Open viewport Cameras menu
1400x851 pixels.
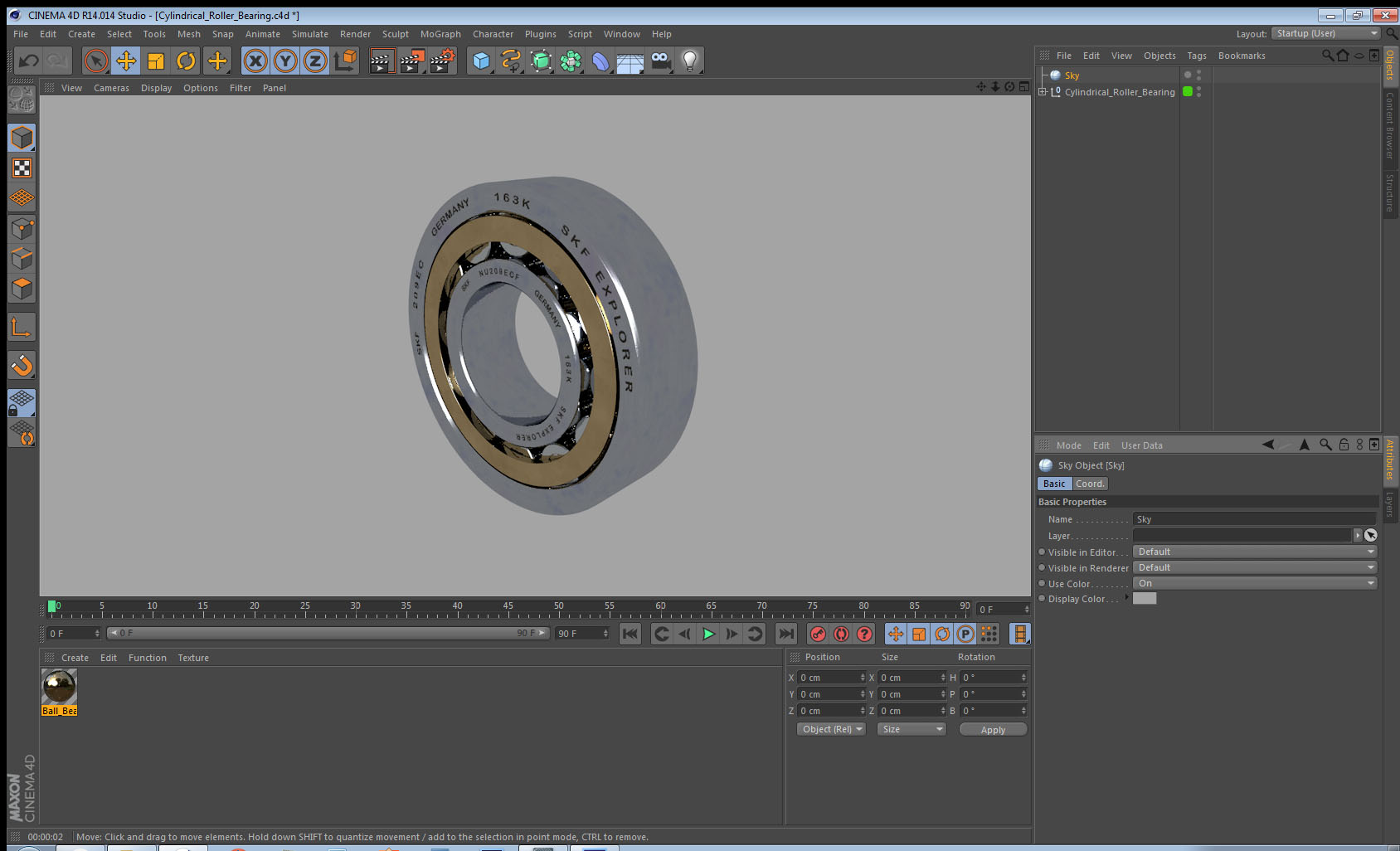coord(111,88)
